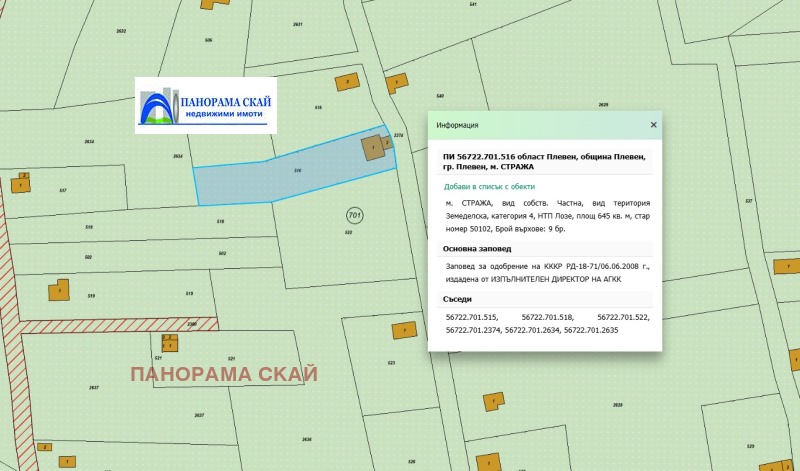800x471 pixels.
Task: Click the 'Съседи' section heading
Action: coord(457,299)
